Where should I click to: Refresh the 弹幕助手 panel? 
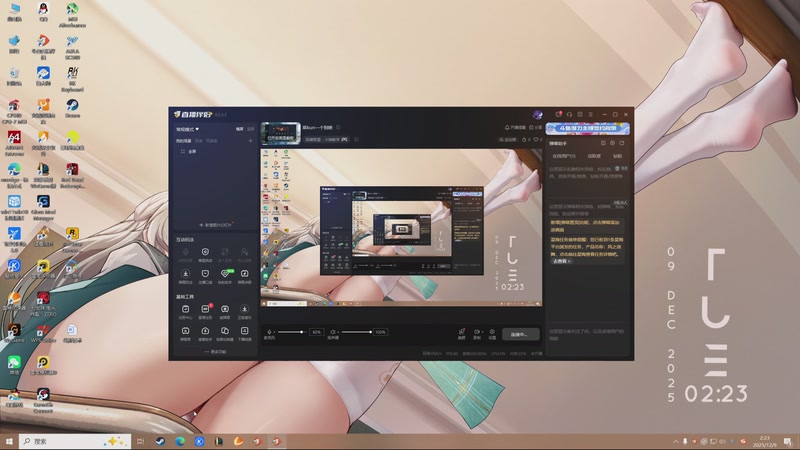[622, 143]
